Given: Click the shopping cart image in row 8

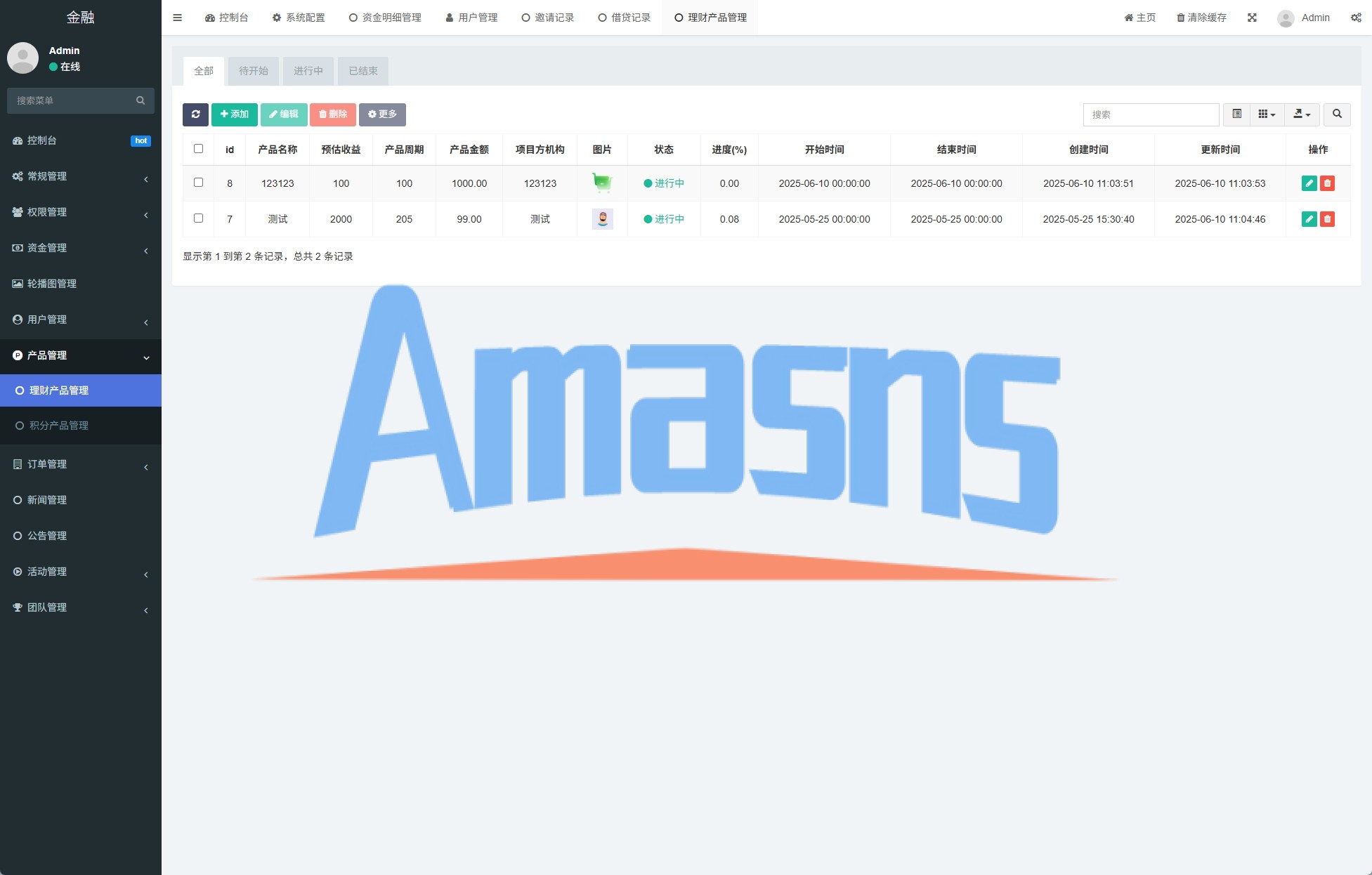Looking at the screenshot, I should (x=602, y=183).
